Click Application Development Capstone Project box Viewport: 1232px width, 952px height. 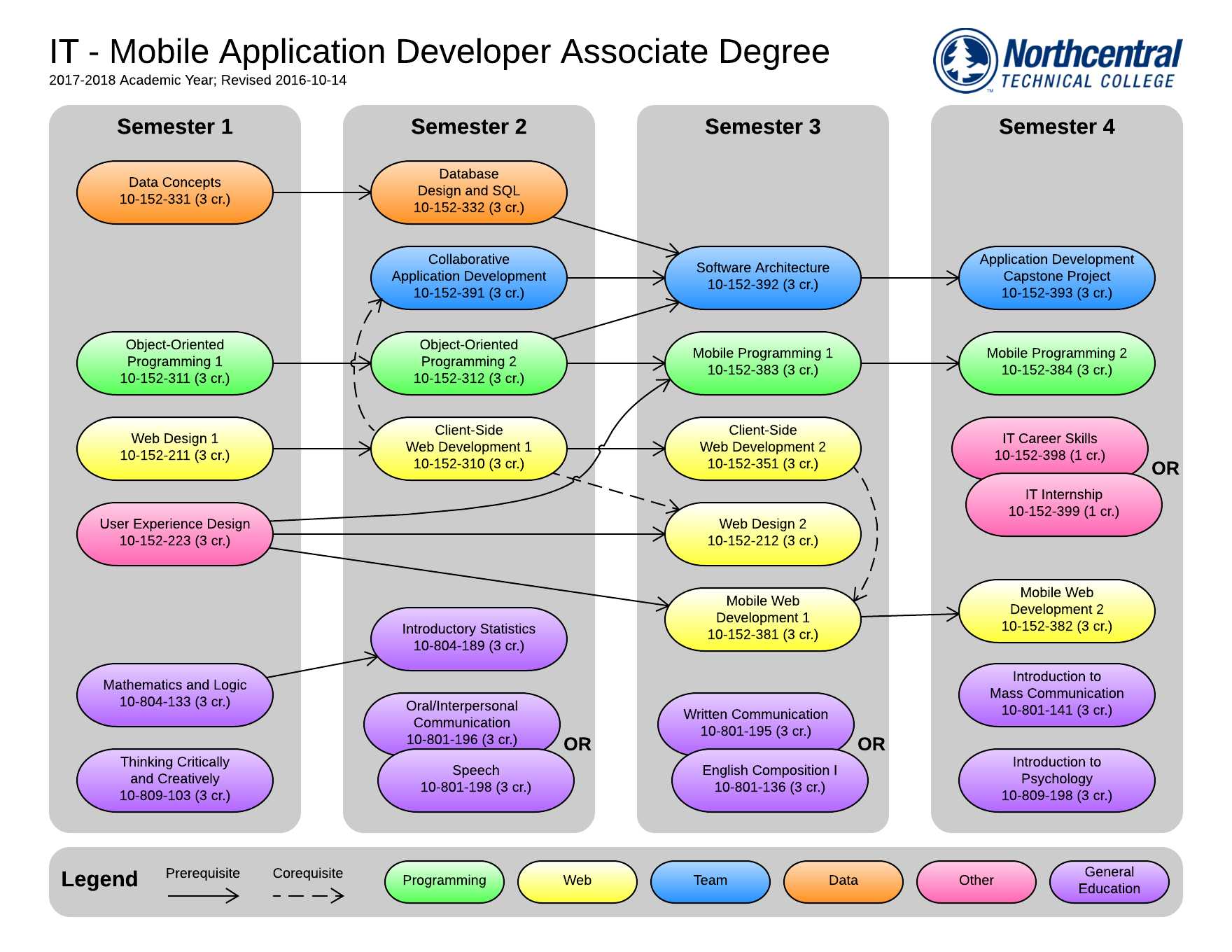click(x=1056, y=277)
